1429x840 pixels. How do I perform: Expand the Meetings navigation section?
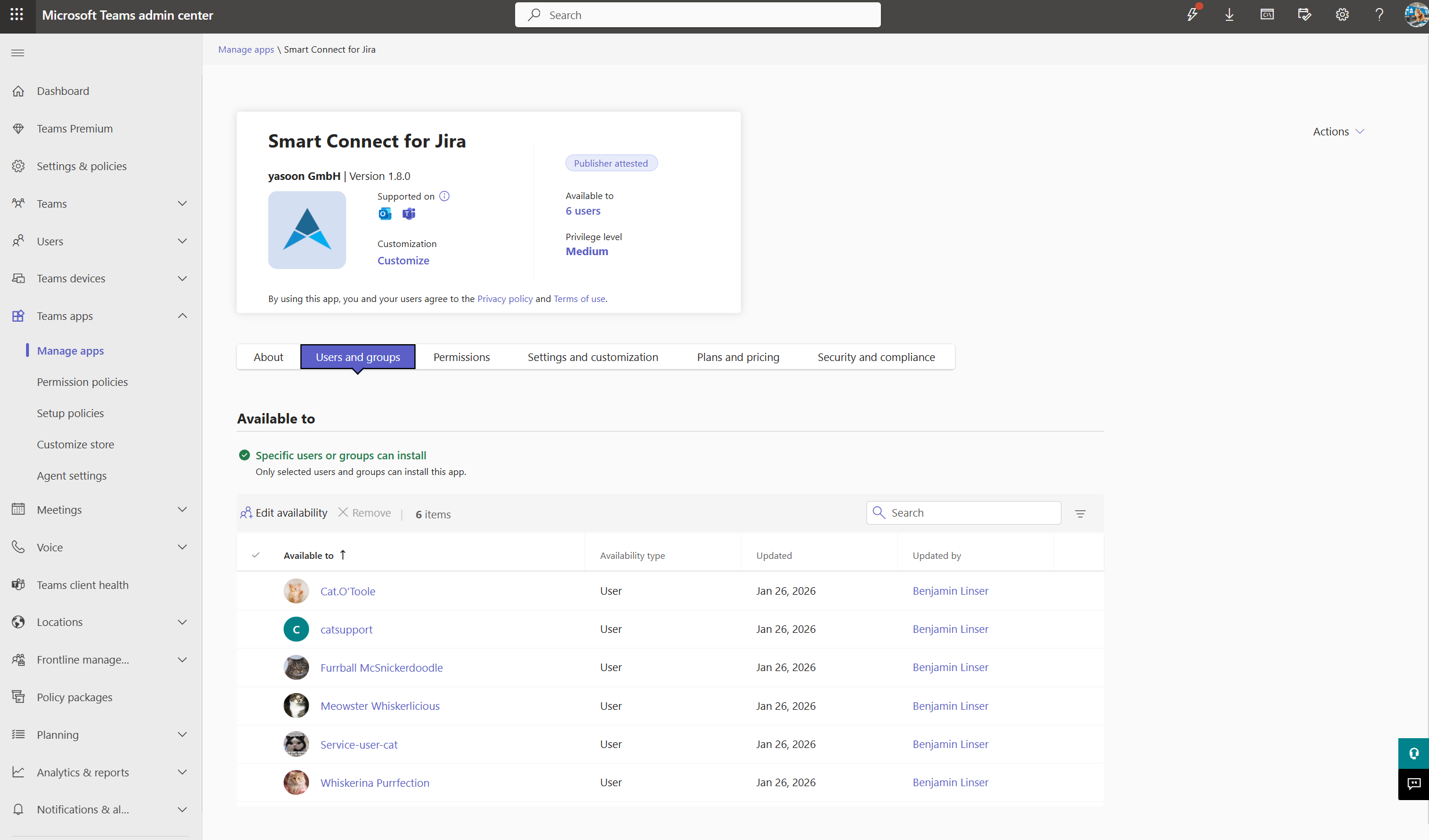(182, 510)
